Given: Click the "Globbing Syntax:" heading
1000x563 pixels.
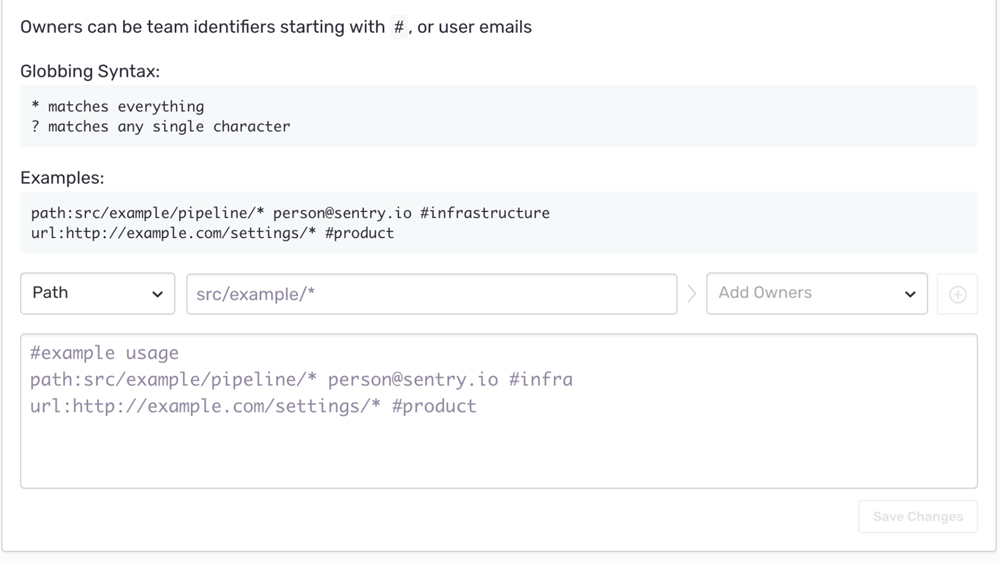Looking at the screenshot, I should coord(90,71).
